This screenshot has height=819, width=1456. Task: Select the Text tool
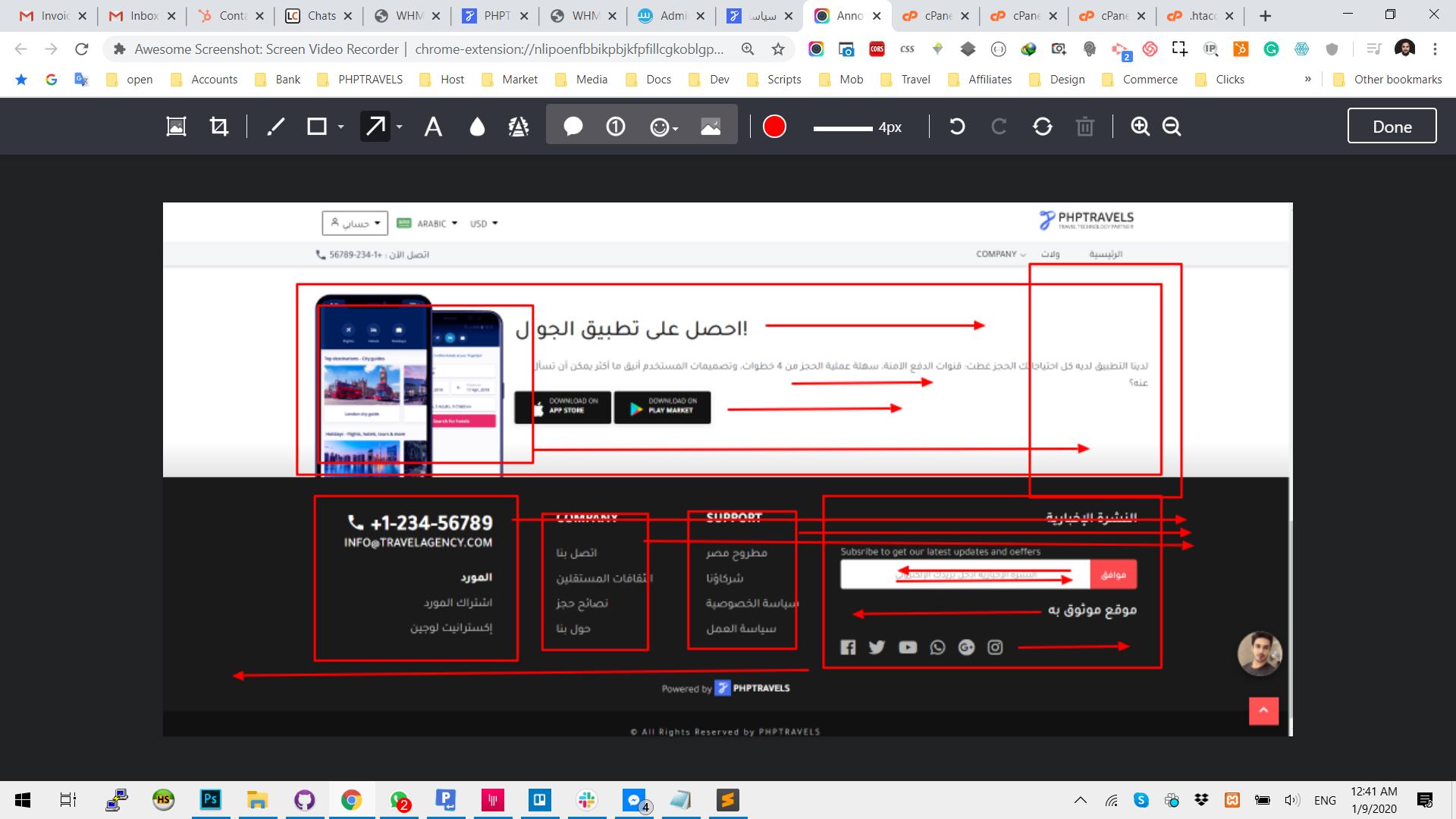[x=433, y=127]
